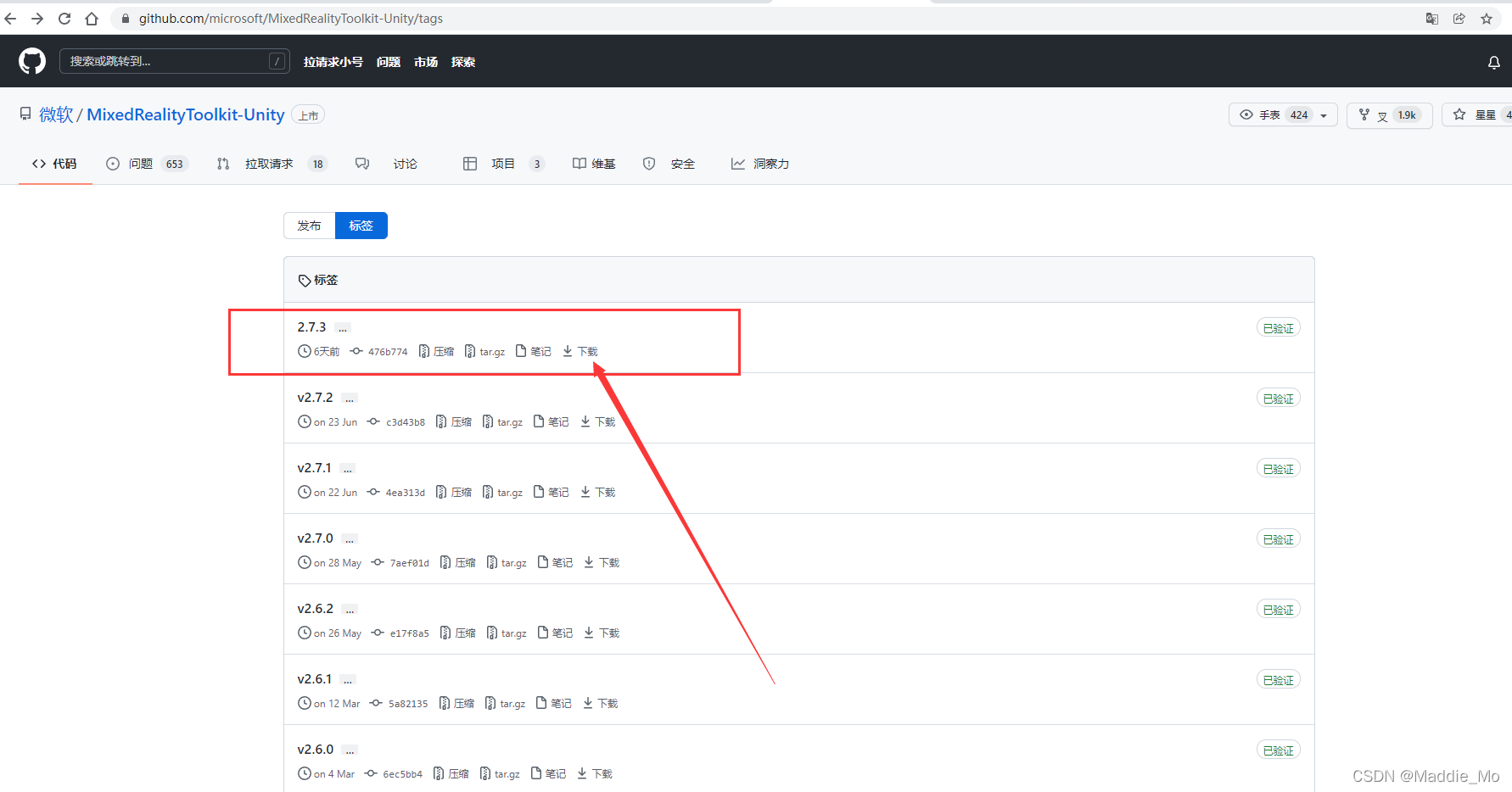
Task: Expand ellipsis next to tag v2.7.1
Action: [x=348, y=469]
